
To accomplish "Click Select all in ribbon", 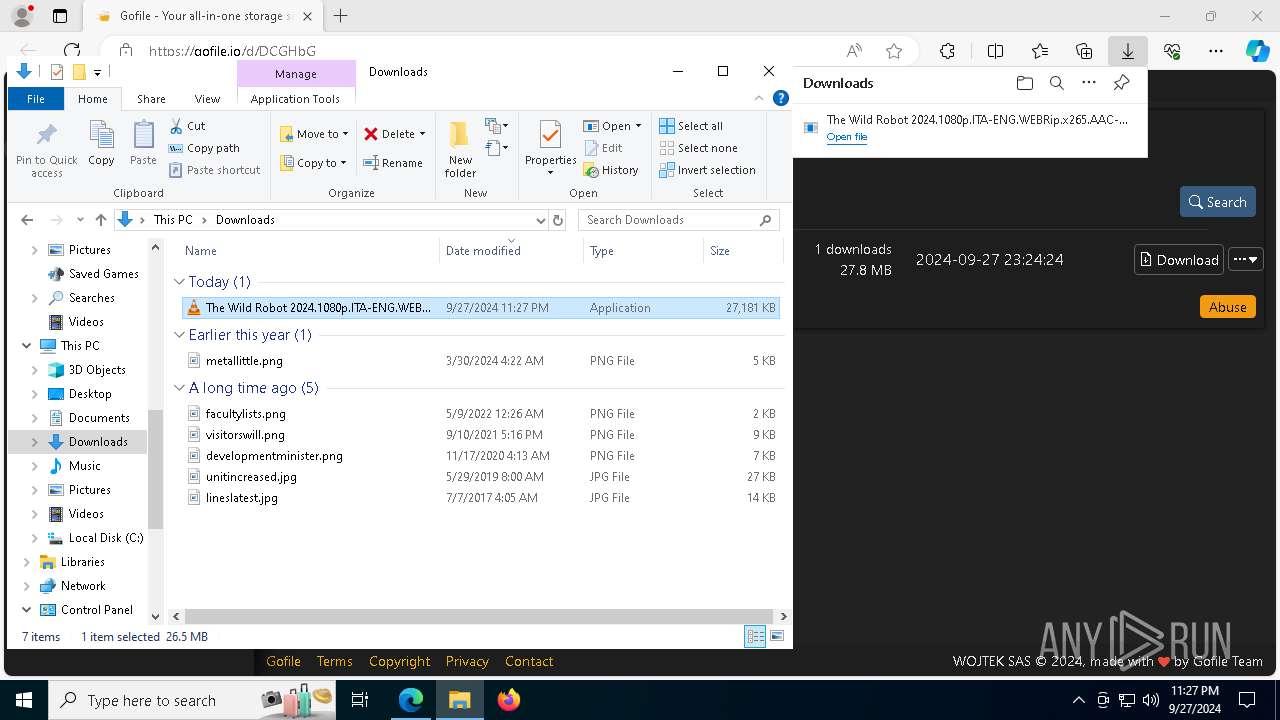I will [691, 126].
